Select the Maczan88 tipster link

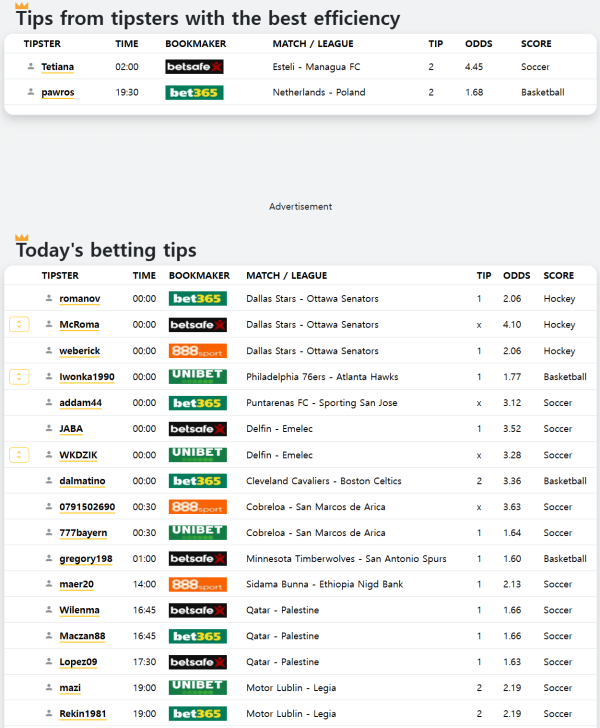[82, 636]
